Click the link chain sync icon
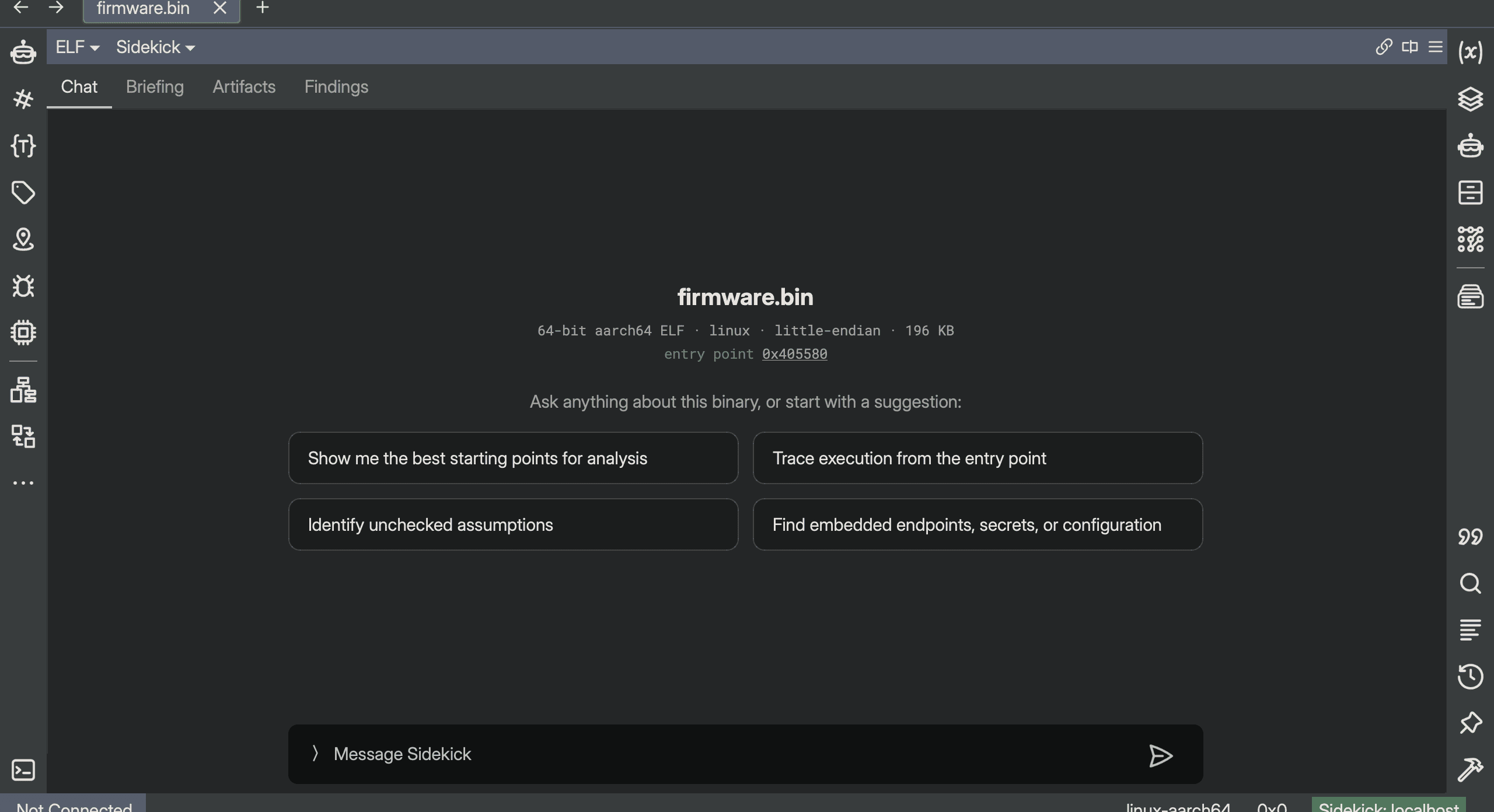Image resolution: width=1494 pixels, height=812 pixels. coord(1384,47)
